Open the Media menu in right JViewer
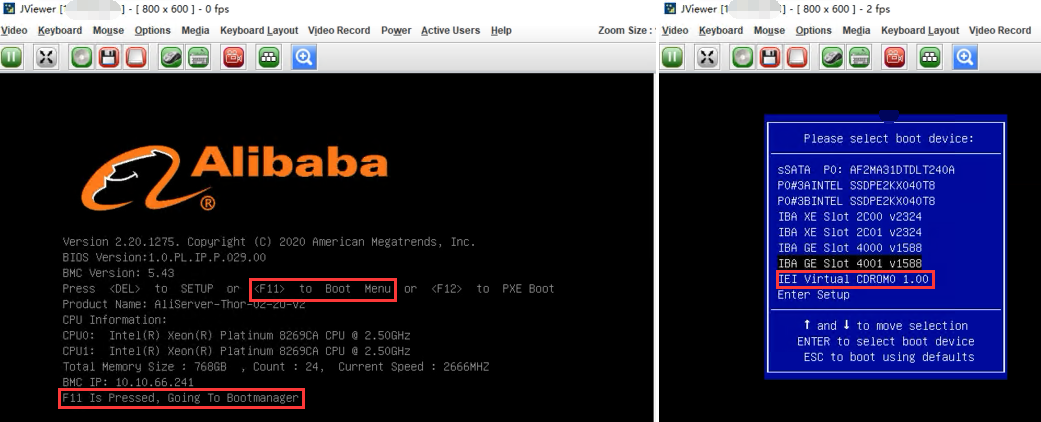Image resolution: width=1041 pixels, height=422 pixels. tap(856, 31)
